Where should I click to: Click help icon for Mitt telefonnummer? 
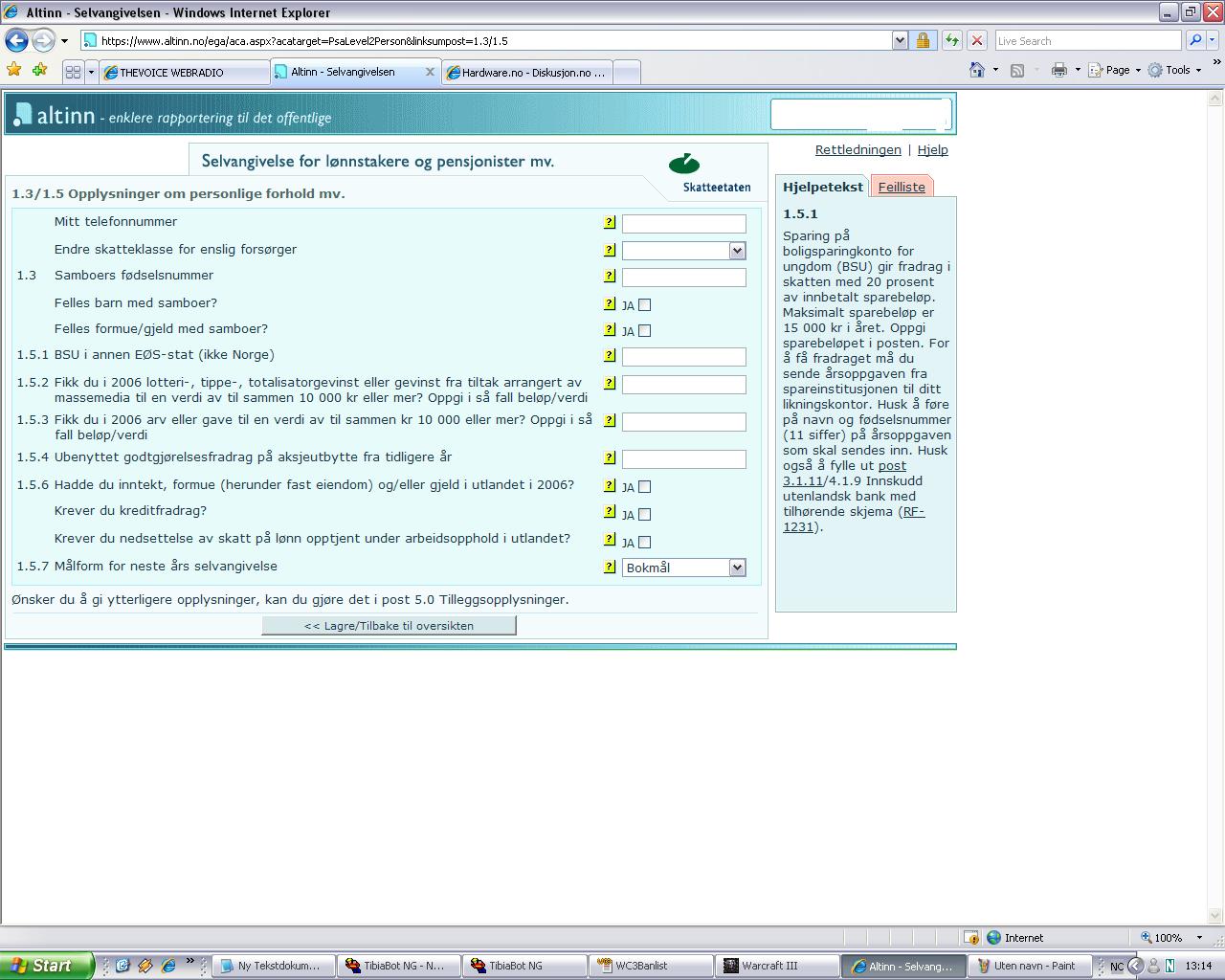pyautogui.click(x=609, y=222)
